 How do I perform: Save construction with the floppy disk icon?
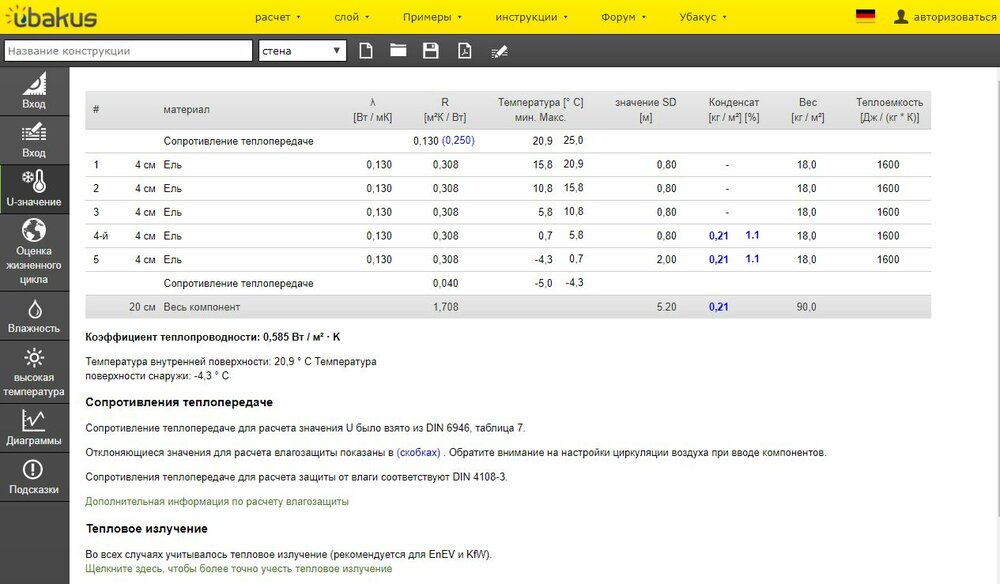pyautogui.click(x=431, y=51)
